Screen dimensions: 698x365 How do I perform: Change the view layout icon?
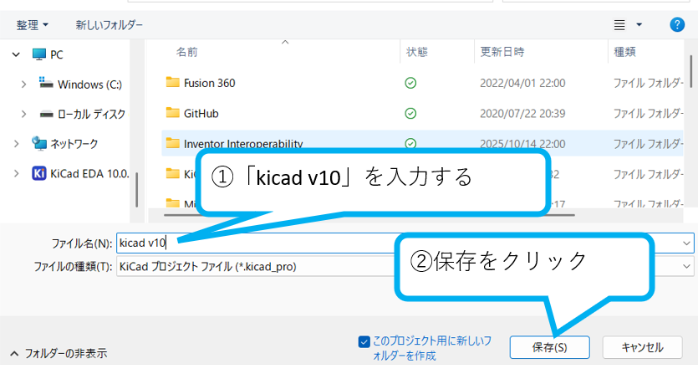[619, 25]
